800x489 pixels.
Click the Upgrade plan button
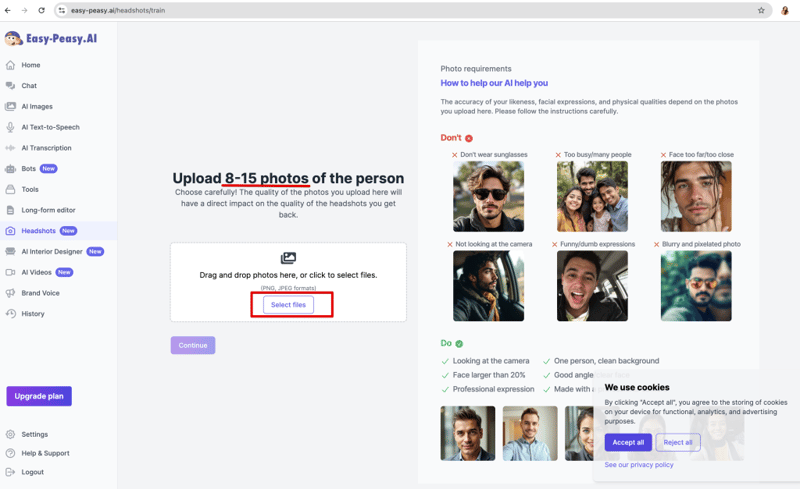pos(39,396)
